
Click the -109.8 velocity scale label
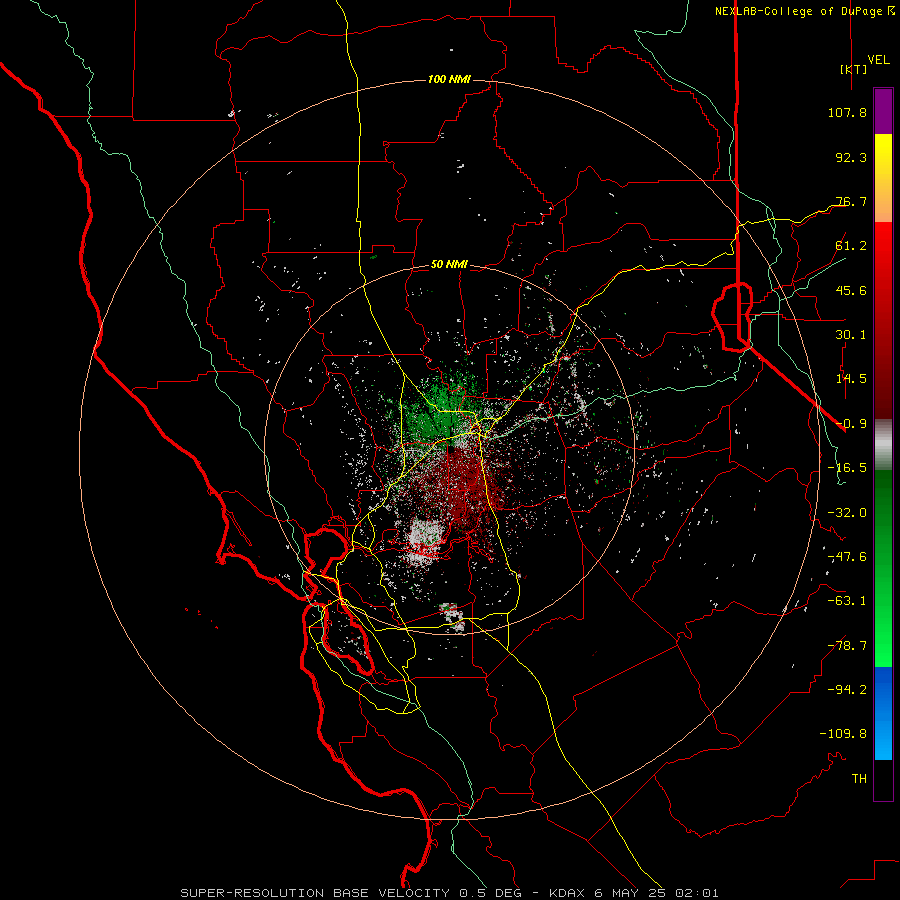843,734
